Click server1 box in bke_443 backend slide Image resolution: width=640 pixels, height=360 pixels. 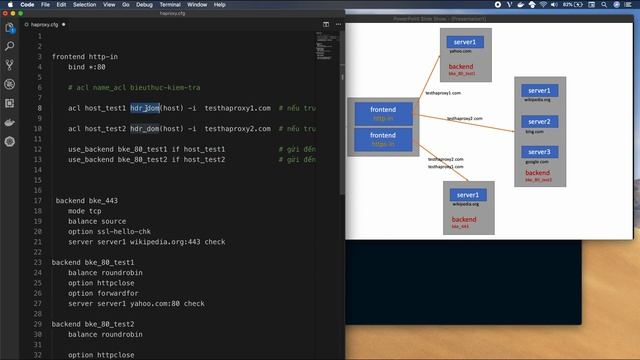[x=468, y=195]
